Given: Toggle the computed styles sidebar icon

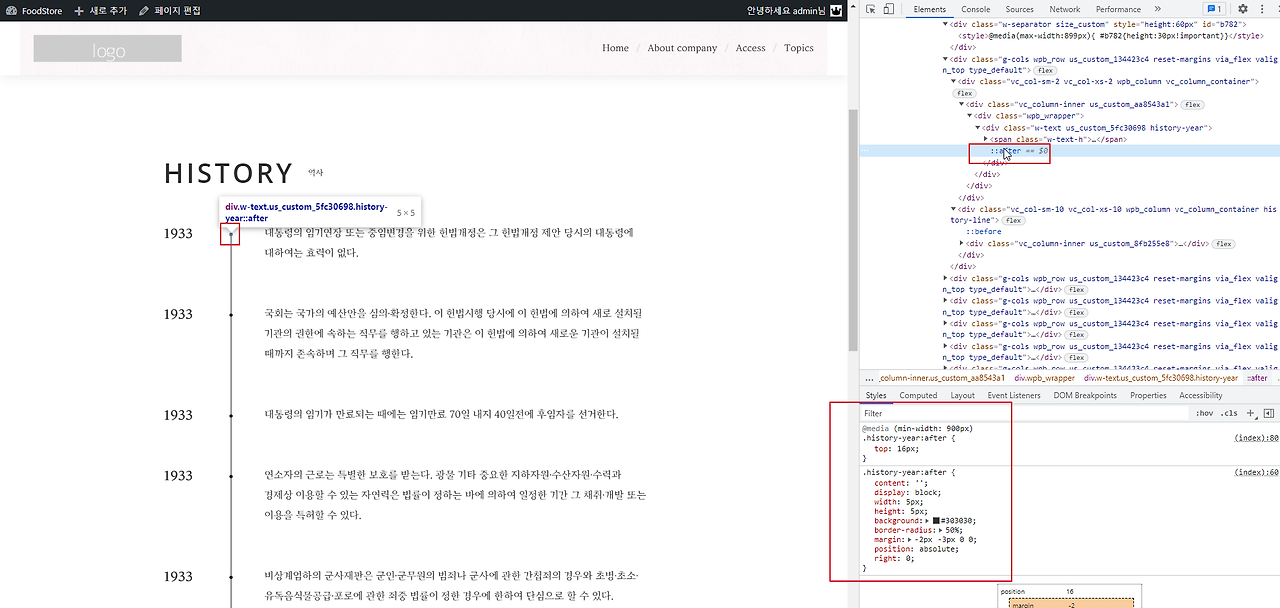Looking at the screenshot, I should point(1268,413).
